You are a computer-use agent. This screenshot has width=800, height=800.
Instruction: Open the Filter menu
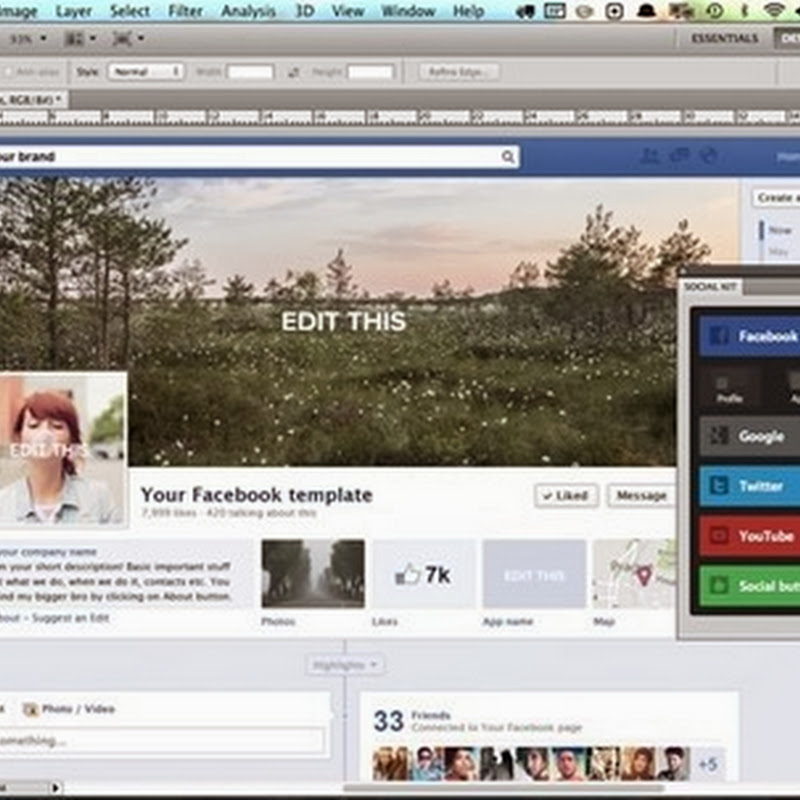[x=185, y=11]
